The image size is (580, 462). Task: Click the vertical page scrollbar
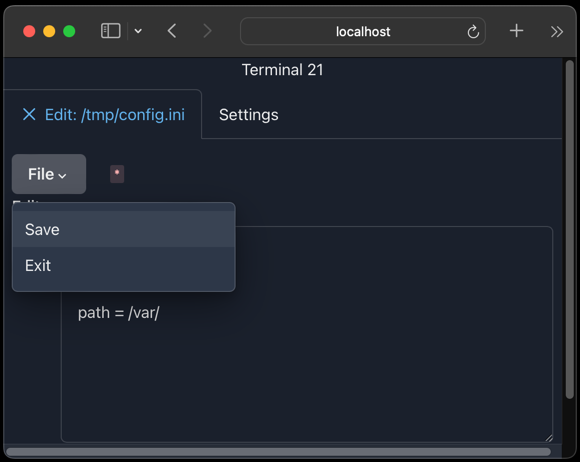[x=570, y=229]
